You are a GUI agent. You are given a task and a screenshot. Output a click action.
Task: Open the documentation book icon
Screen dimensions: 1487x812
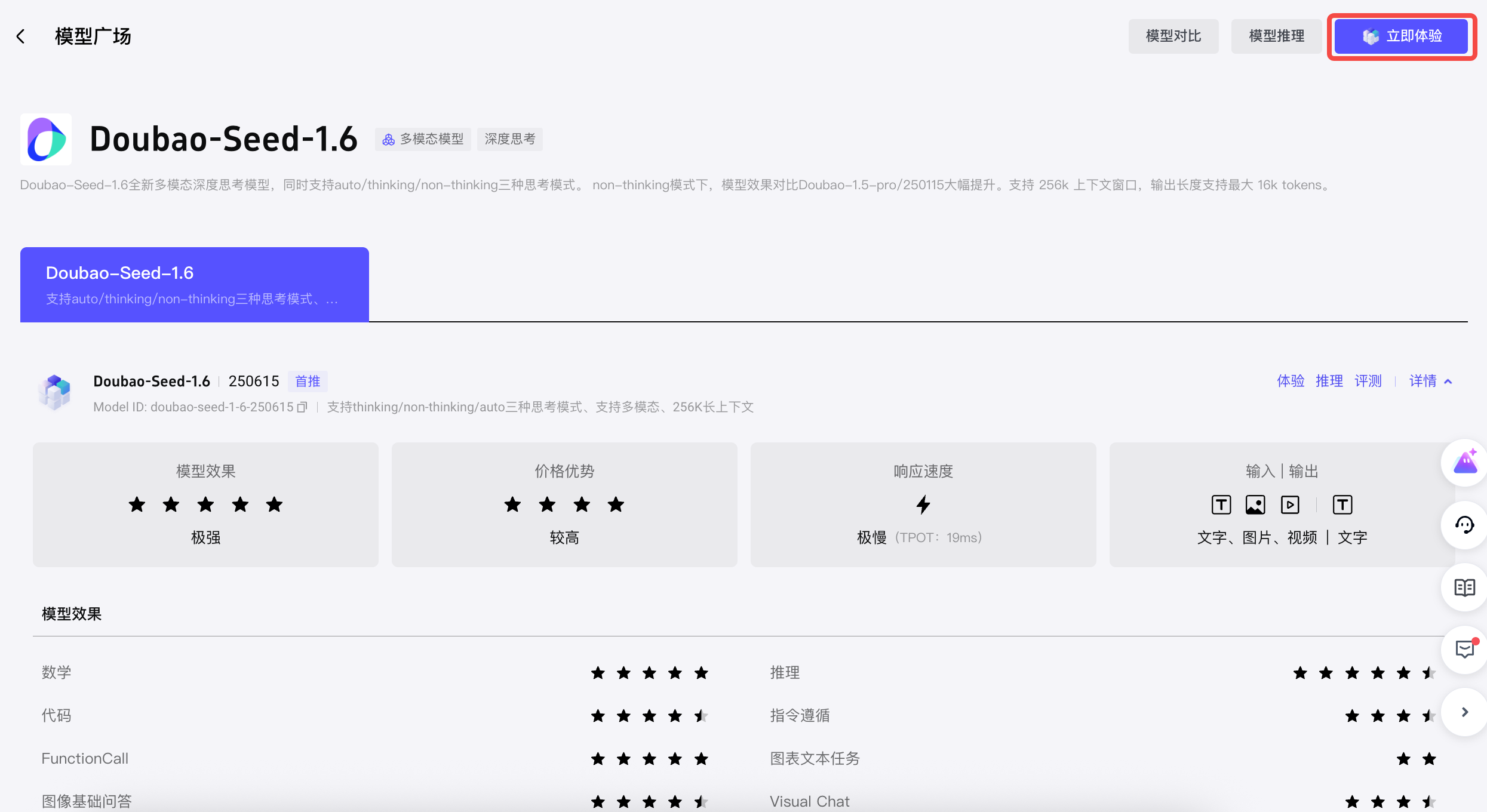click(x=1465, y=588)
